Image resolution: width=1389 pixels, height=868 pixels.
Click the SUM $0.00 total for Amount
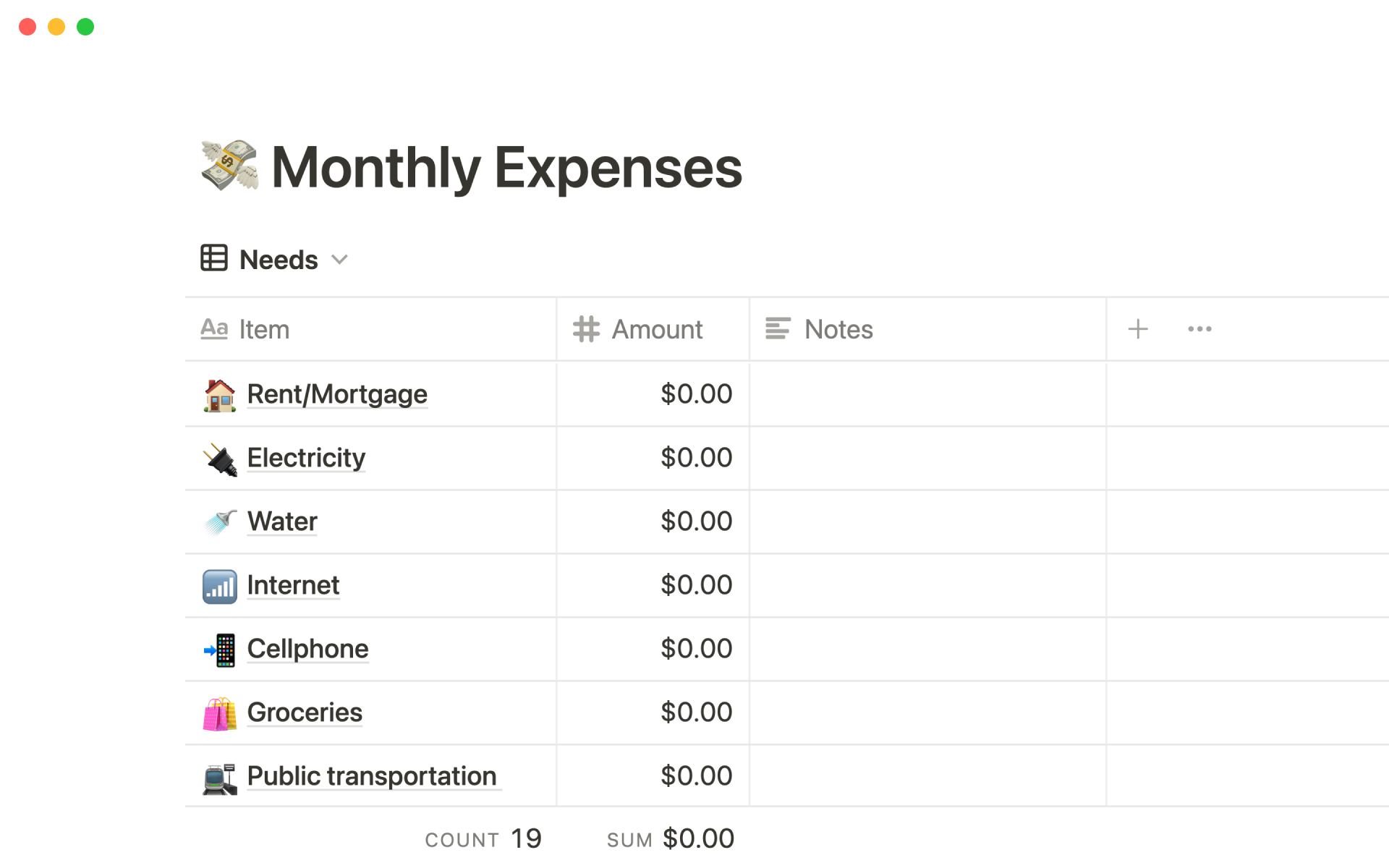[x=669, y=838]
